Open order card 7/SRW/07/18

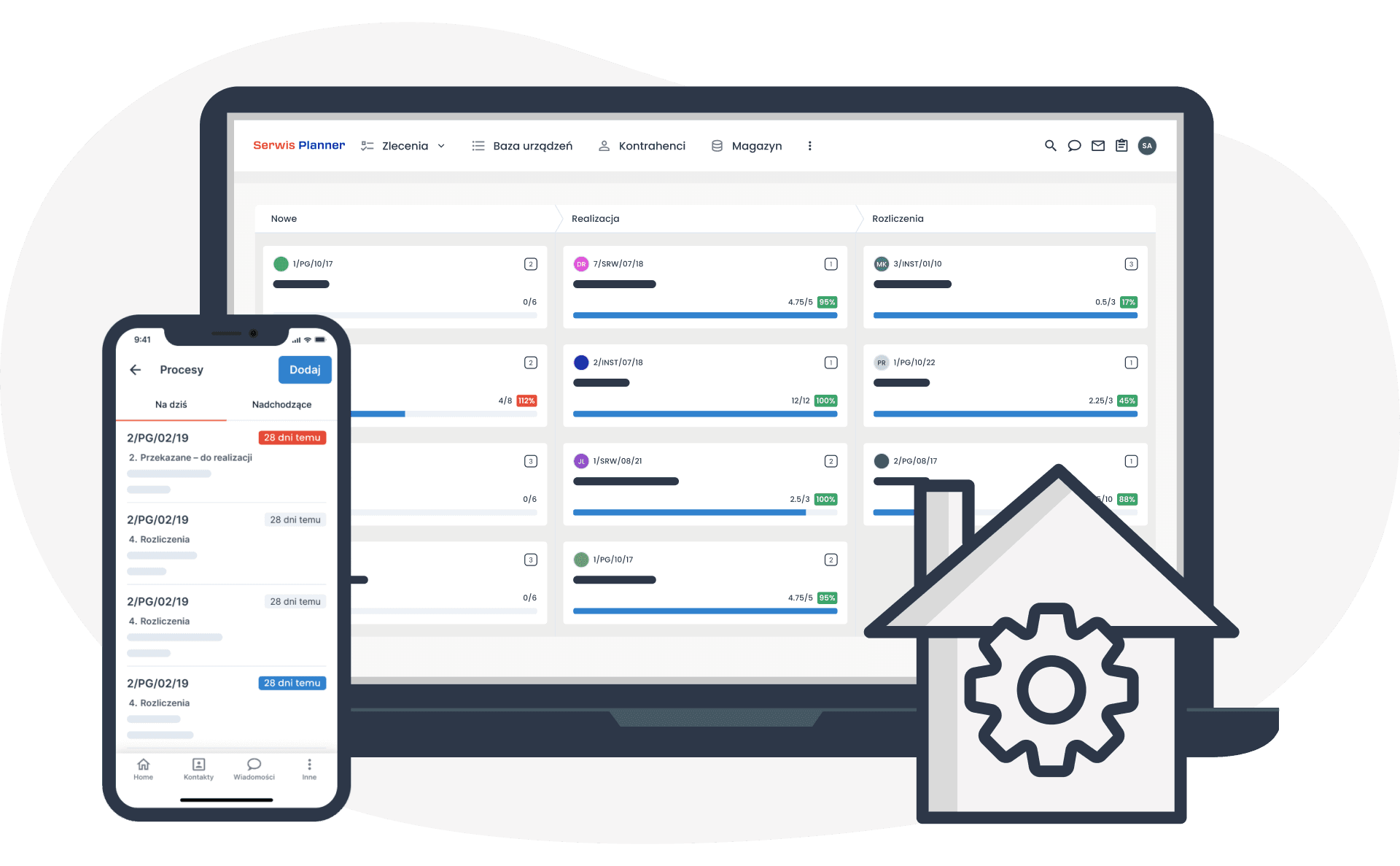coord(705,286)
